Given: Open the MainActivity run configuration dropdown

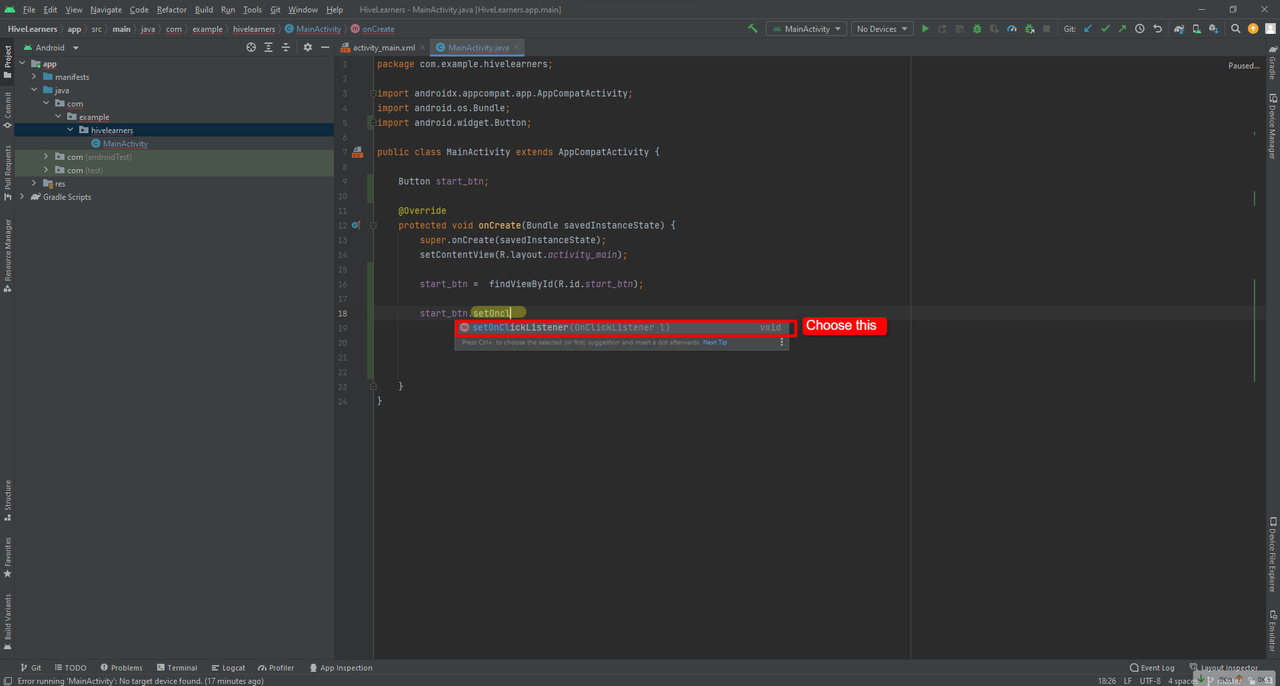Looking at the screenshot, I should 806,29.
